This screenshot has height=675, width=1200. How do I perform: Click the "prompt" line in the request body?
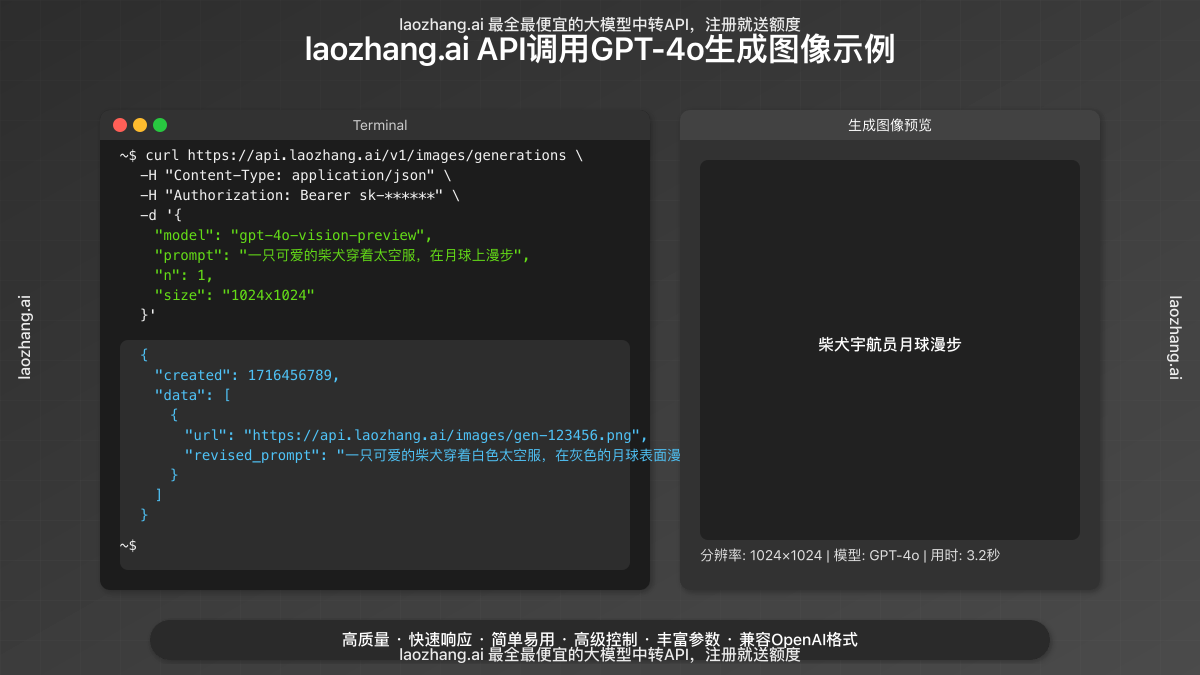[x=341, y=255]
